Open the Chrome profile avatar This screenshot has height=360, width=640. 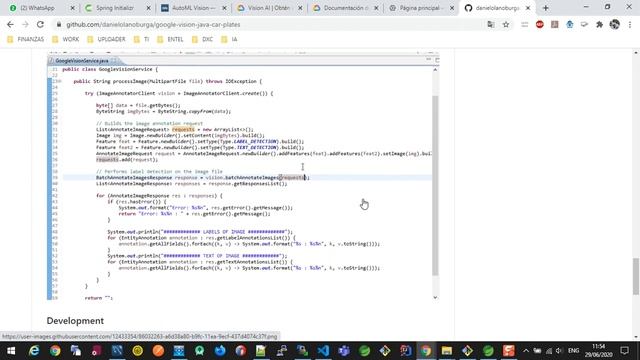(x=615, y=24)
